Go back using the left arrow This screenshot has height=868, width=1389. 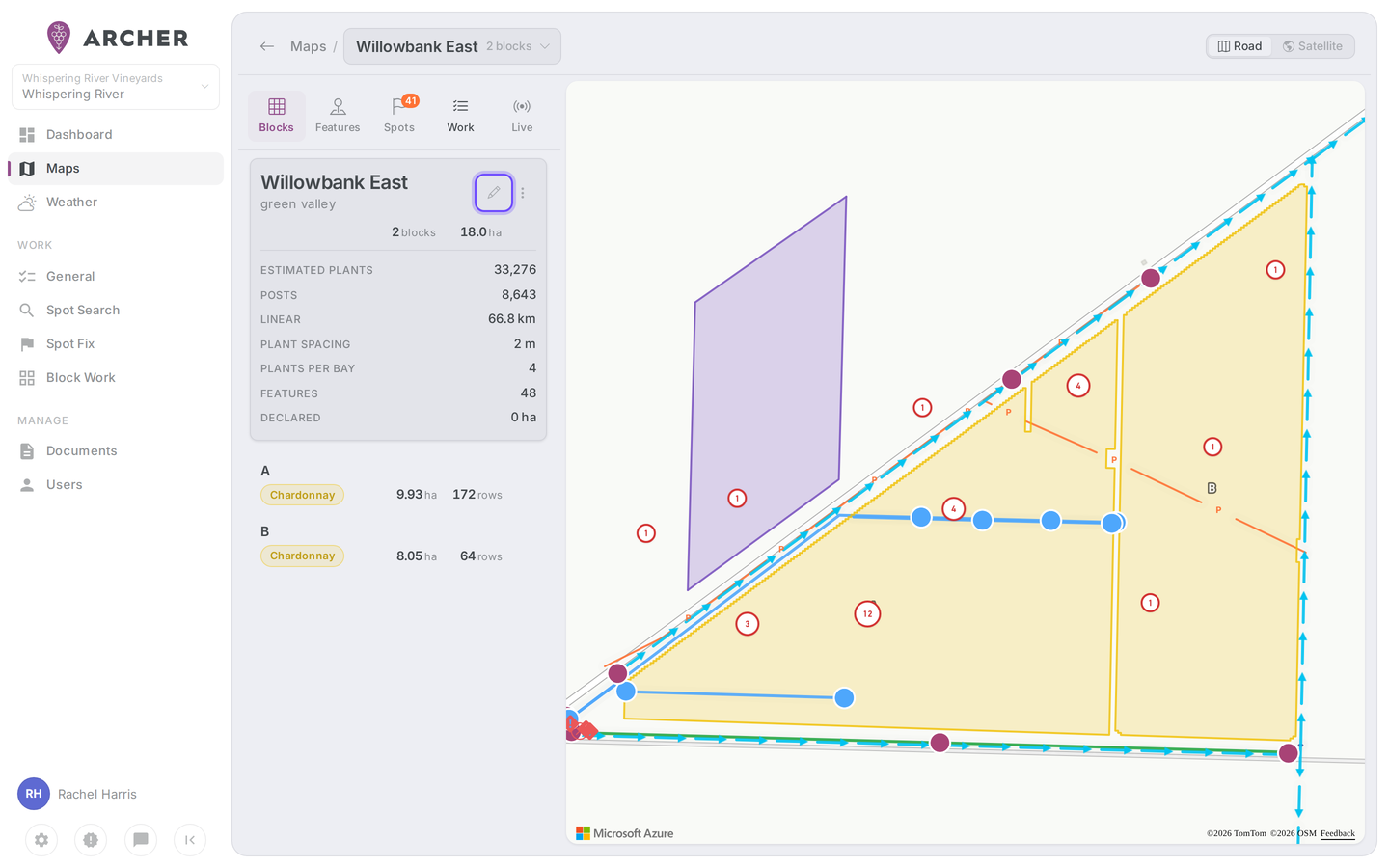(x=267, y=46)
